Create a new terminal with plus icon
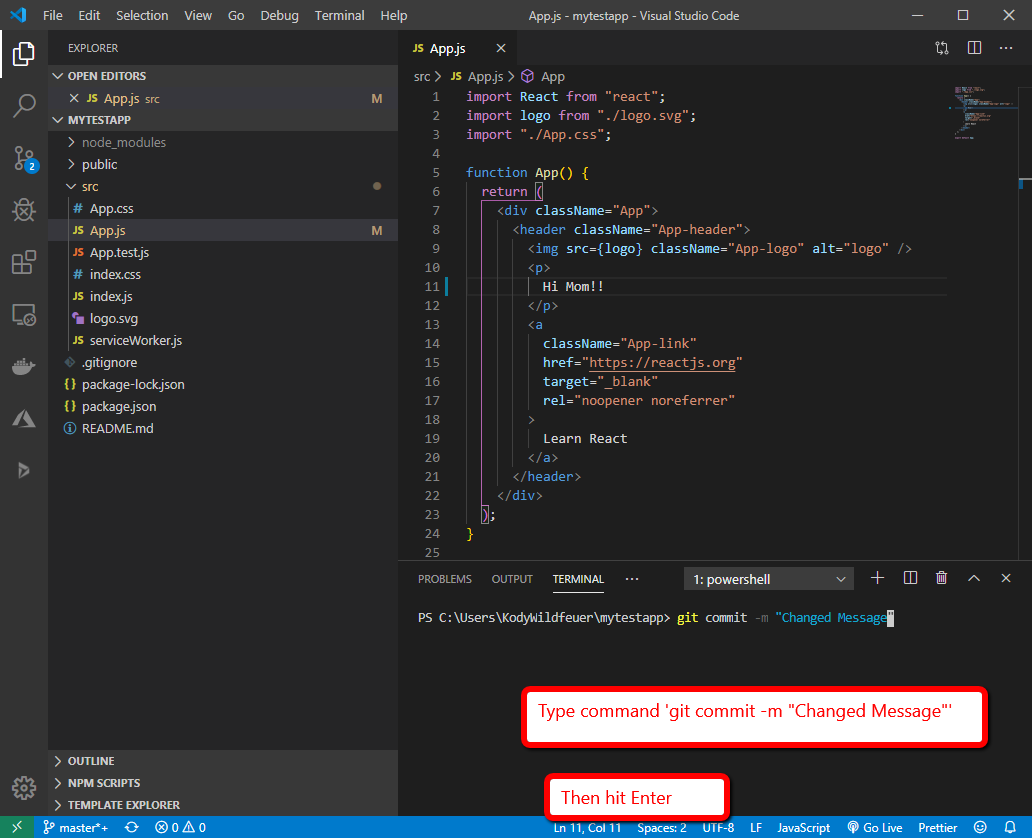The width and height of the screenshot is (1032, 838). coord(877,578)
